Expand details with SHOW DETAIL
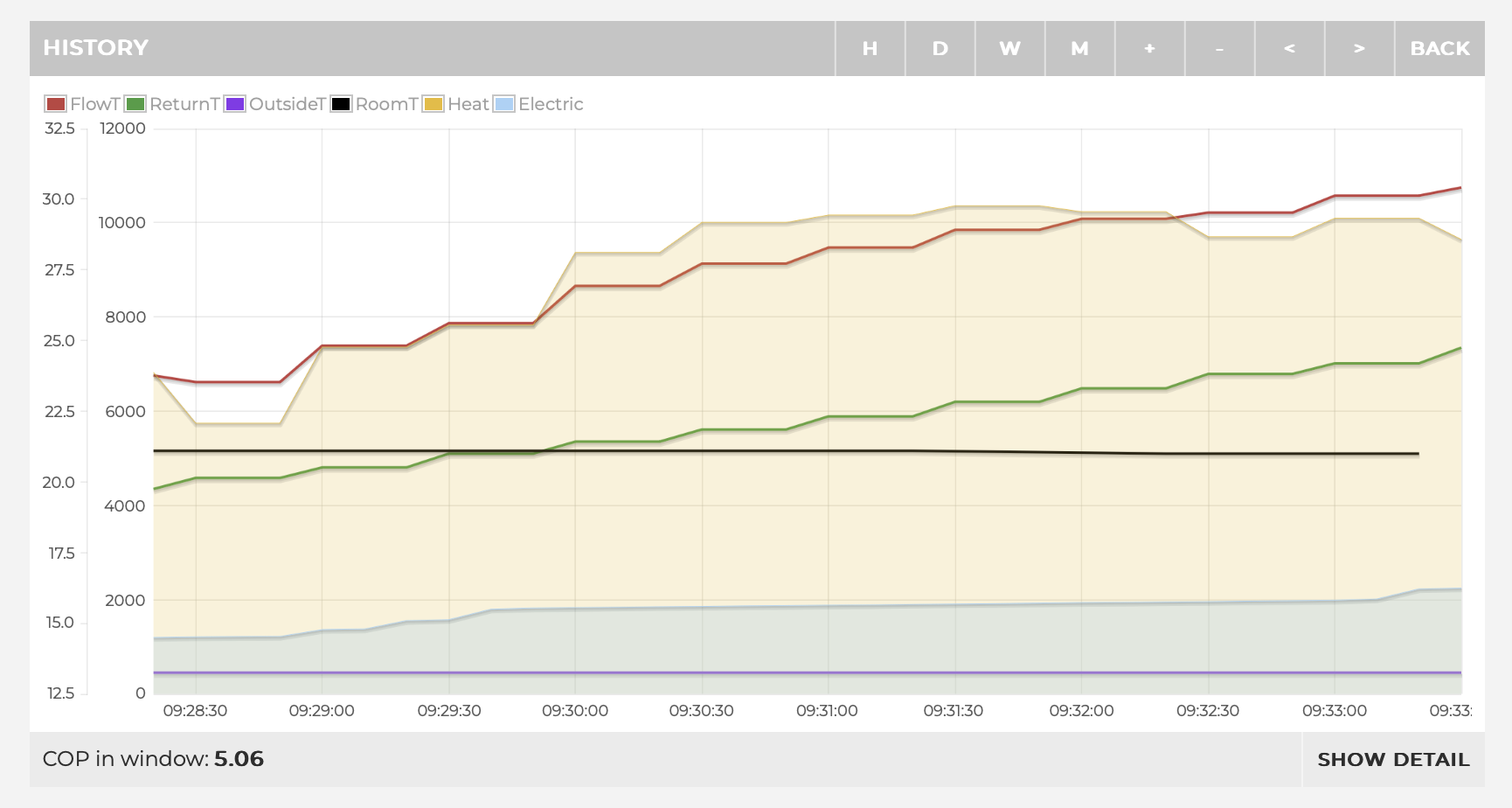Screen dimensions: 1512x808 tap(1393, 759)
